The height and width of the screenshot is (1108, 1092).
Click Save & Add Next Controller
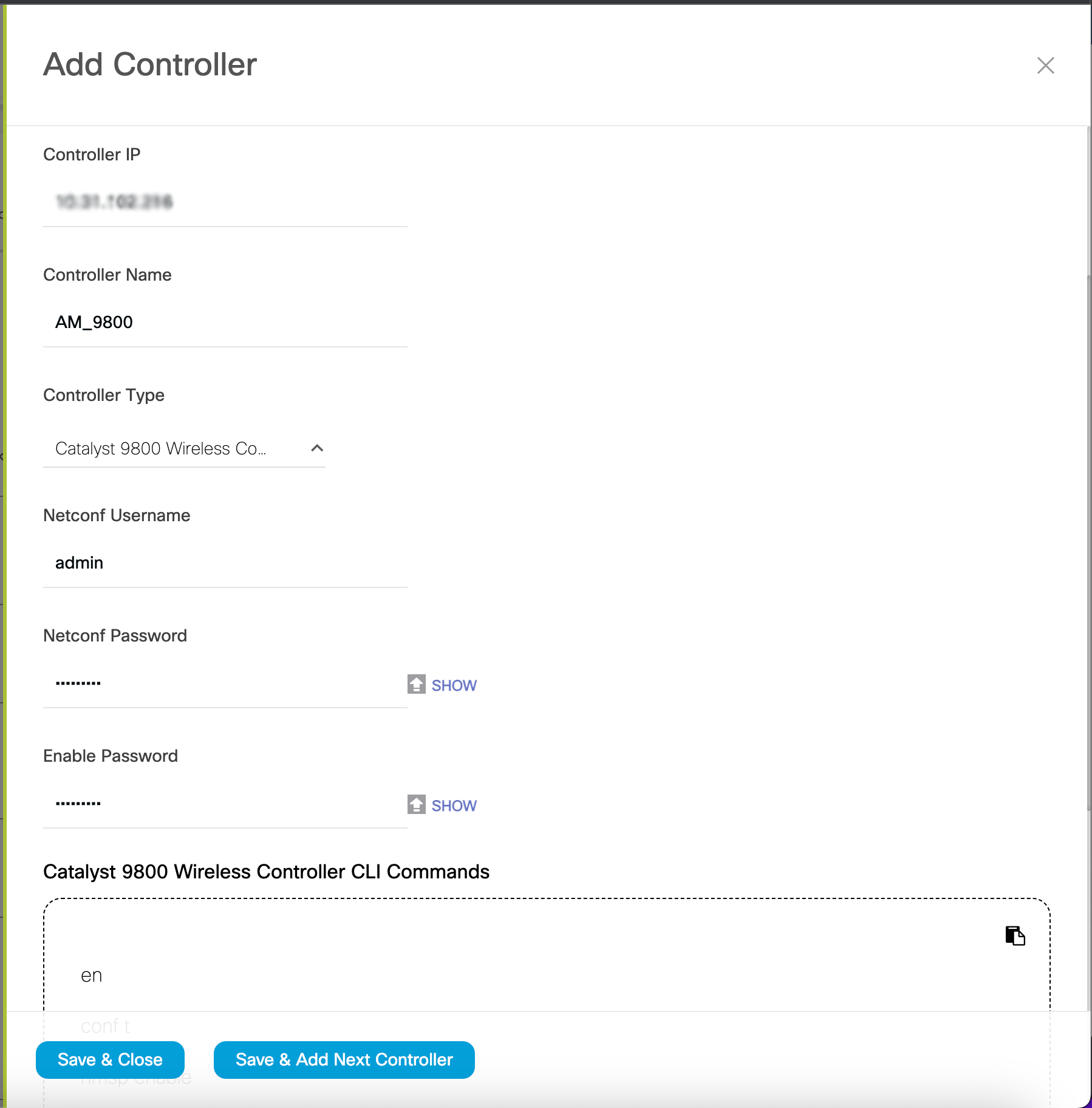[344, 1060]
